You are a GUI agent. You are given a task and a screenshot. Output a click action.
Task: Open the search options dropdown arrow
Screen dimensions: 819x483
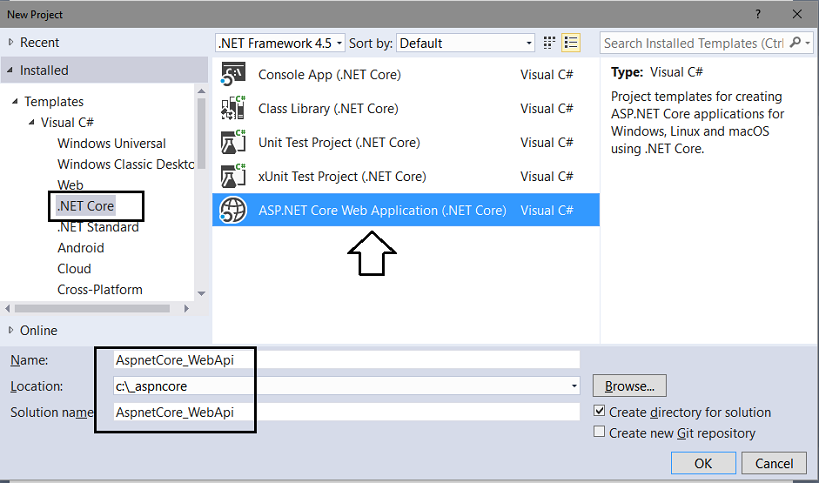coord(808,43)
